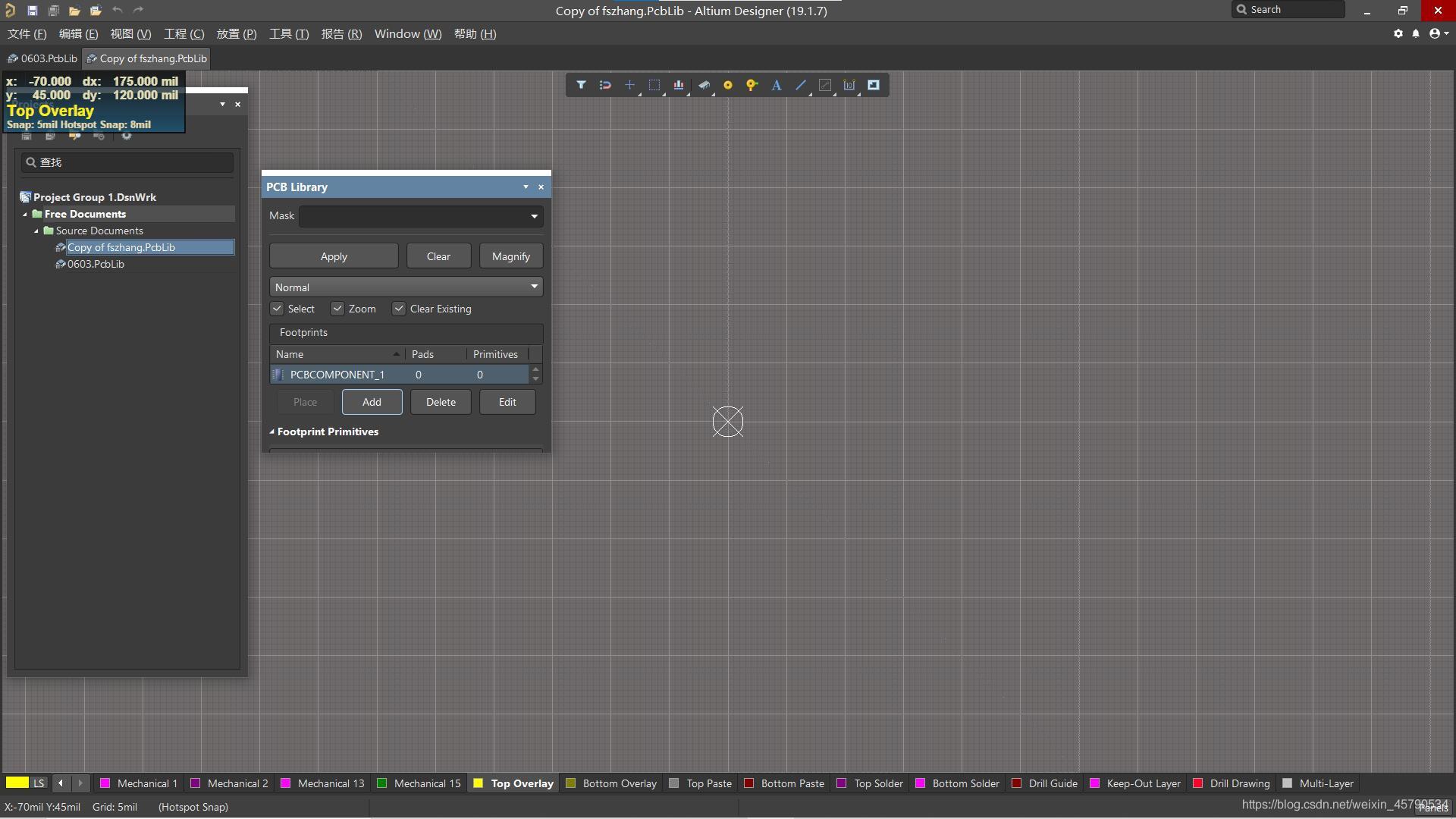Click the Mechanical 15 layer color swatch
Screen dimensions: 1456x819
[382, 783]
